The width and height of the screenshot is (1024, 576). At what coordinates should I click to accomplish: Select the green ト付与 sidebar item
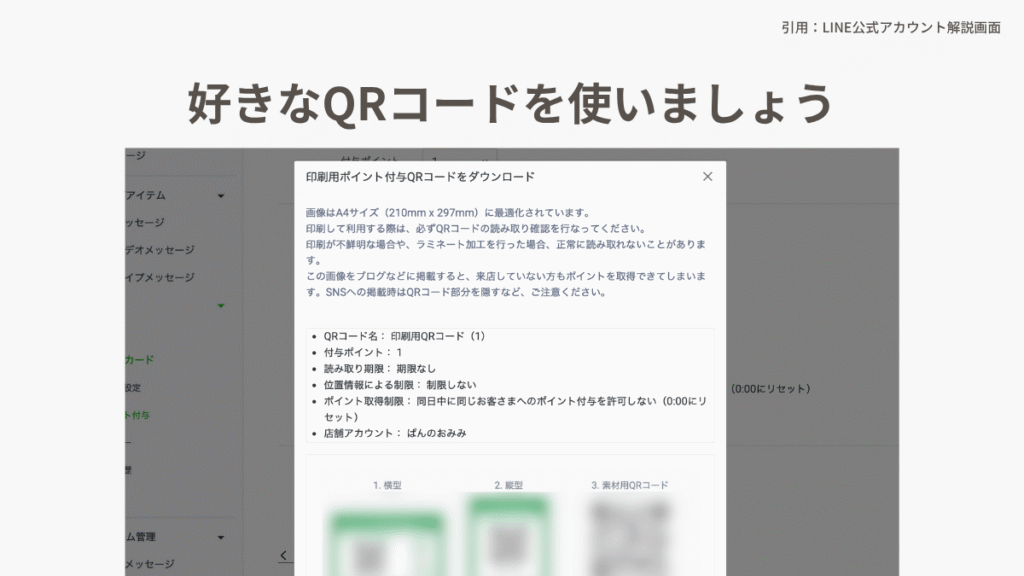pos(138,415)
